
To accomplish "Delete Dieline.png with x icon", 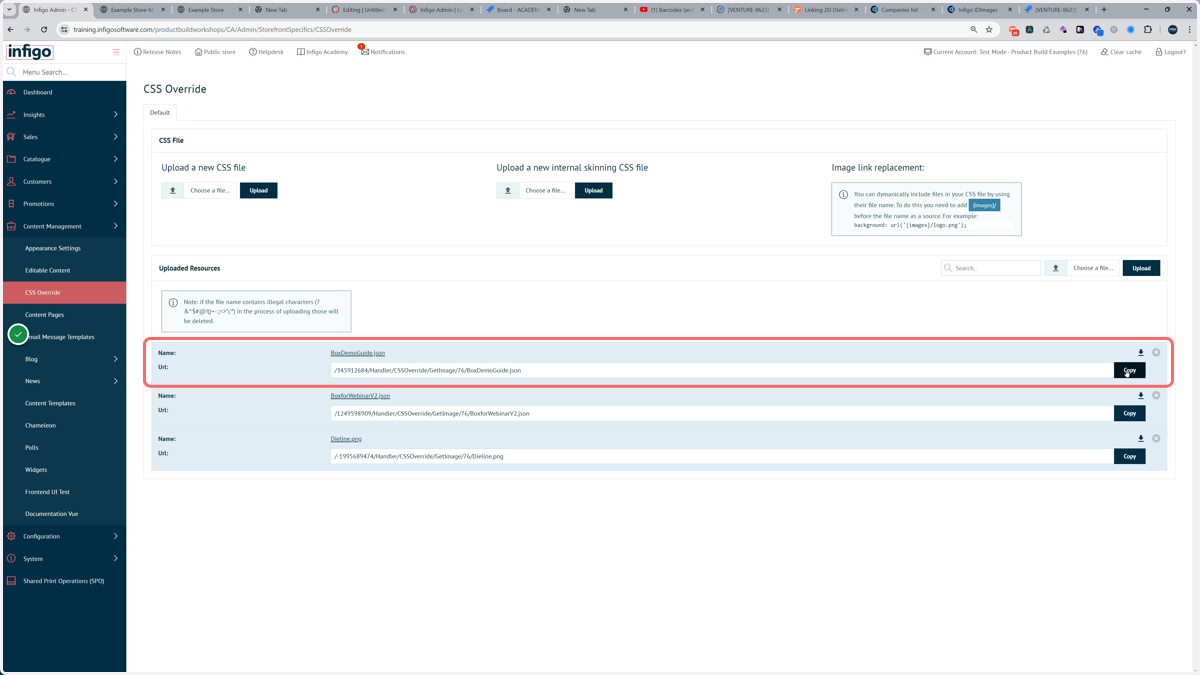I will tap(1156, 439).
